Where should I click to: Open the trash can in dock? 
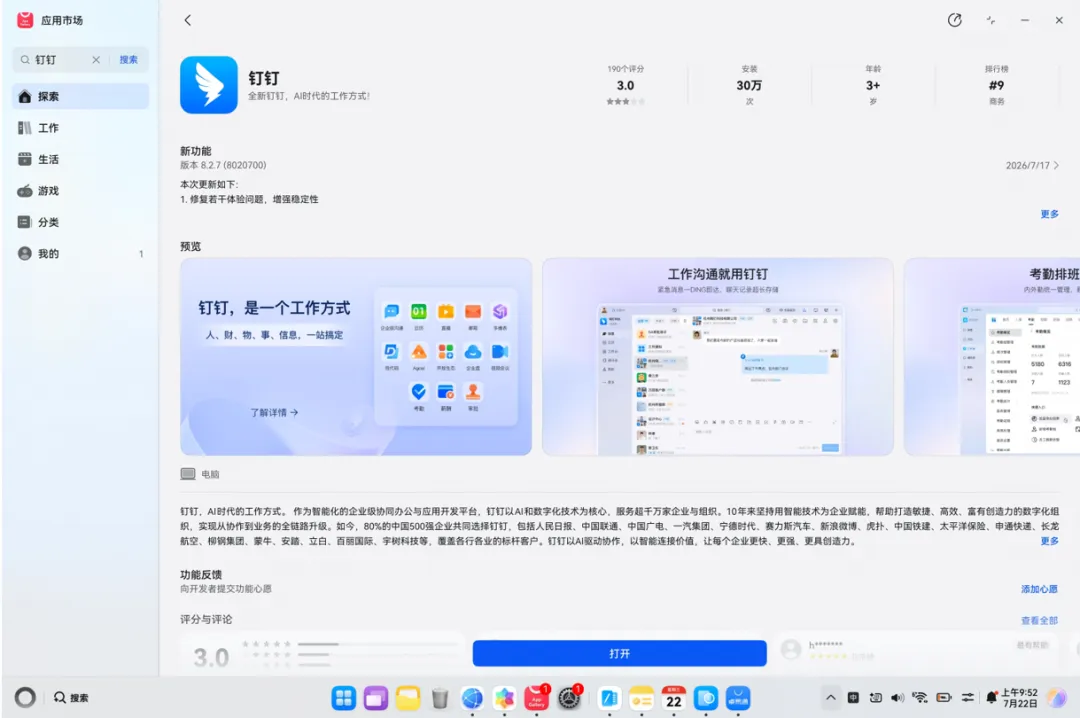coord(440,699)
